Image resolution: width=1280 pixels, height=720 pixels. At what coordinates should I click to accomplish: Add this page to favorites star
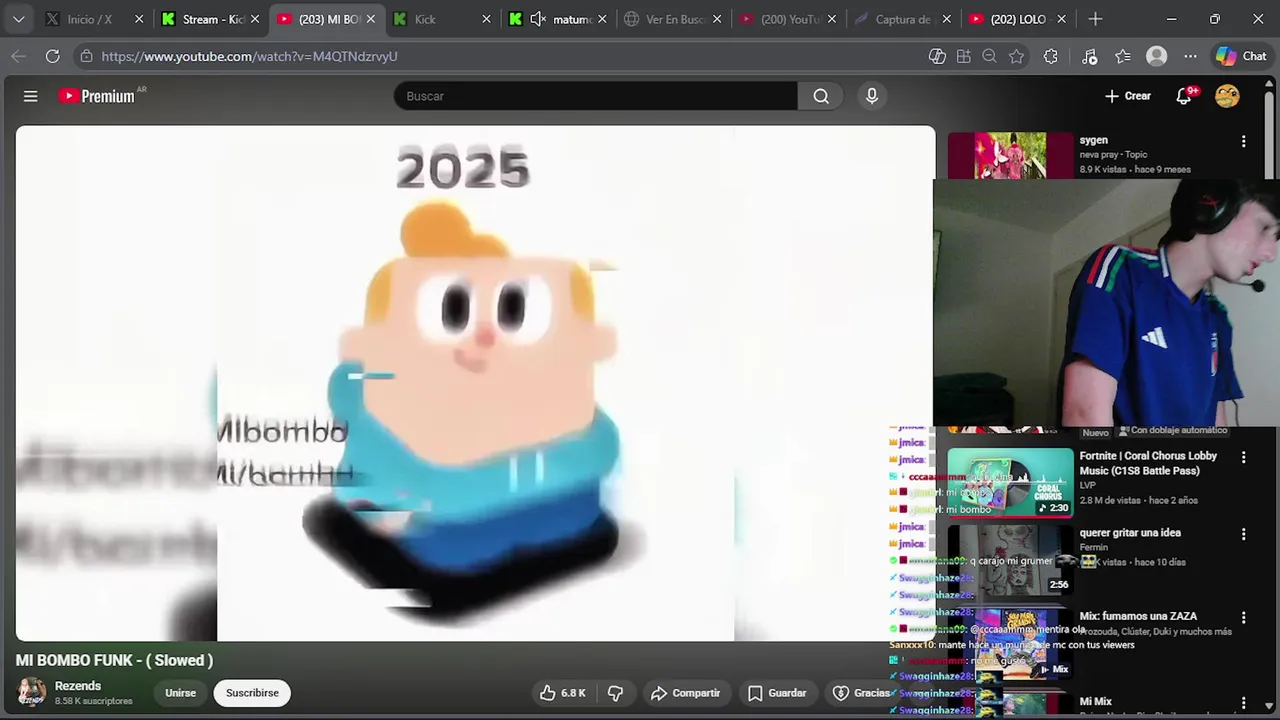[1017, 56]
